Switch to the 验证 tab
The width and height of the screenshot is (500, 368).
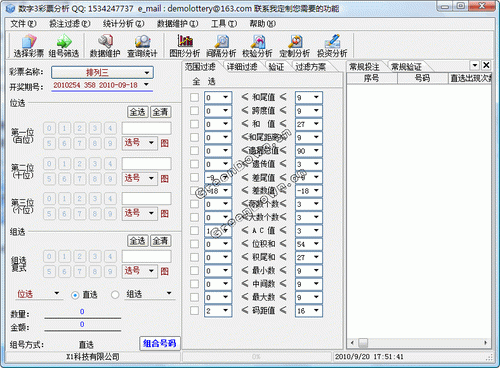[276, 67]
